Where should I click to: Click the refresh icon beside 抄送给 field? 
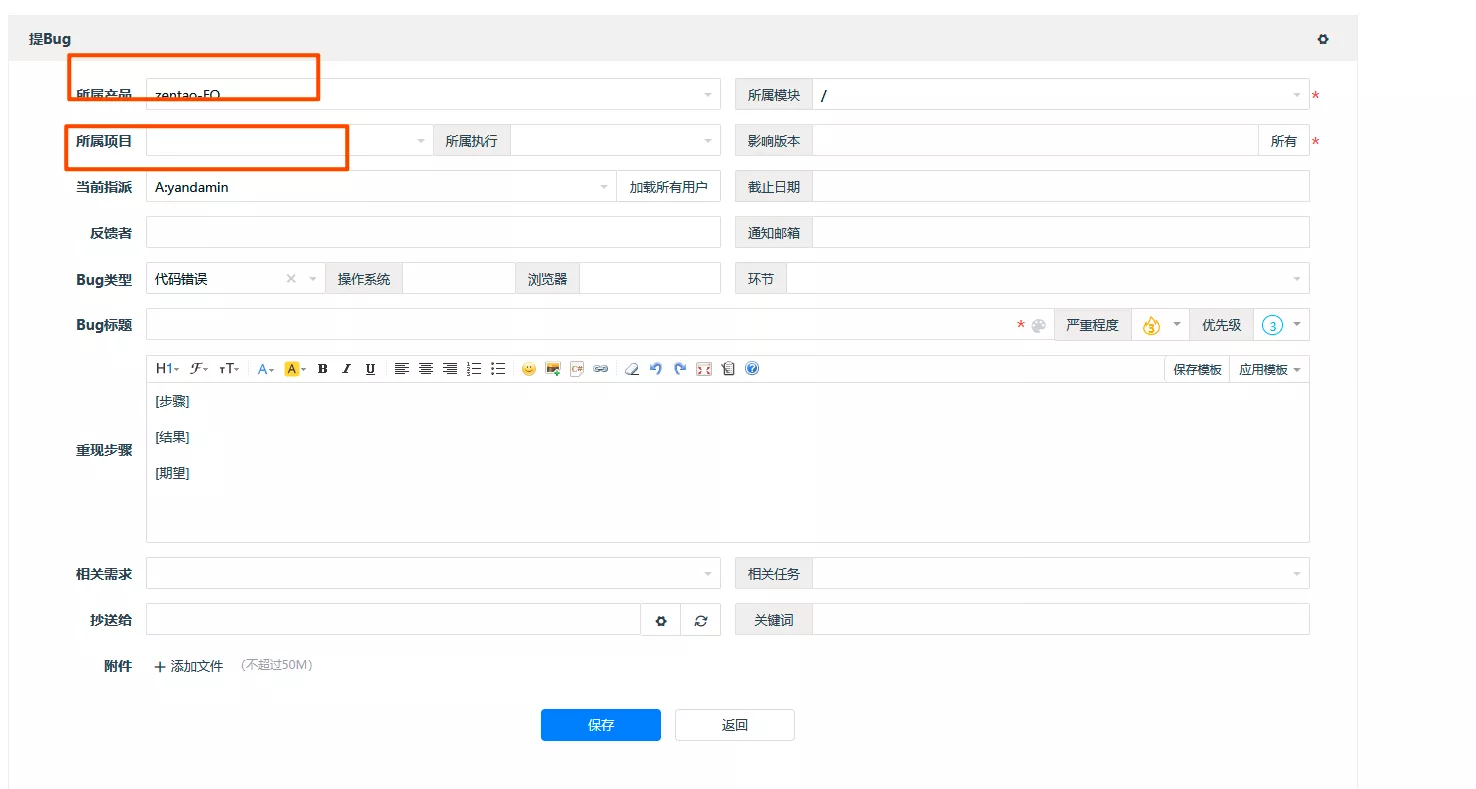pos(701,620)
